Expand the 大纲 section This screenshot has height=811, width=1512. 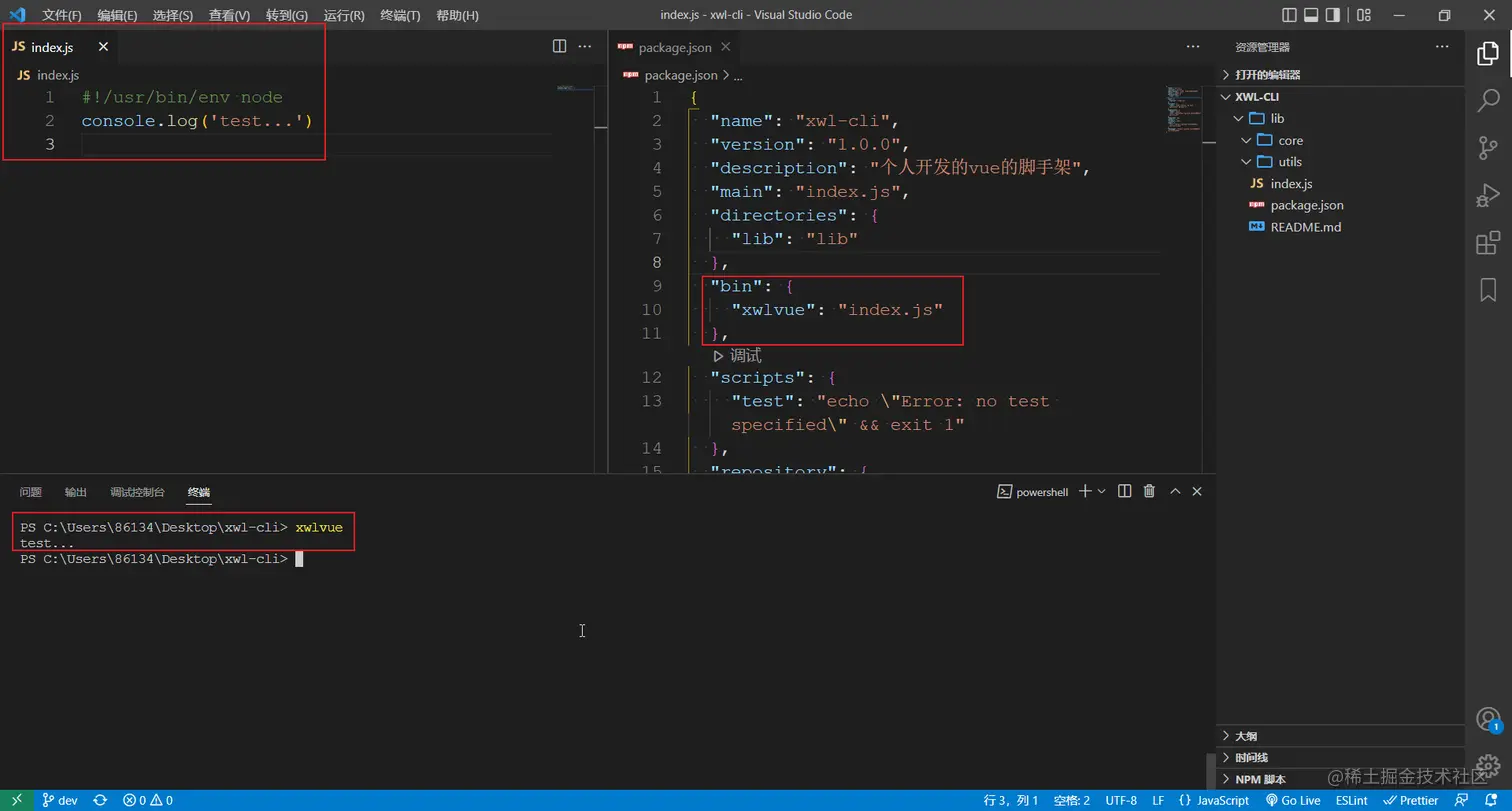1340,736
